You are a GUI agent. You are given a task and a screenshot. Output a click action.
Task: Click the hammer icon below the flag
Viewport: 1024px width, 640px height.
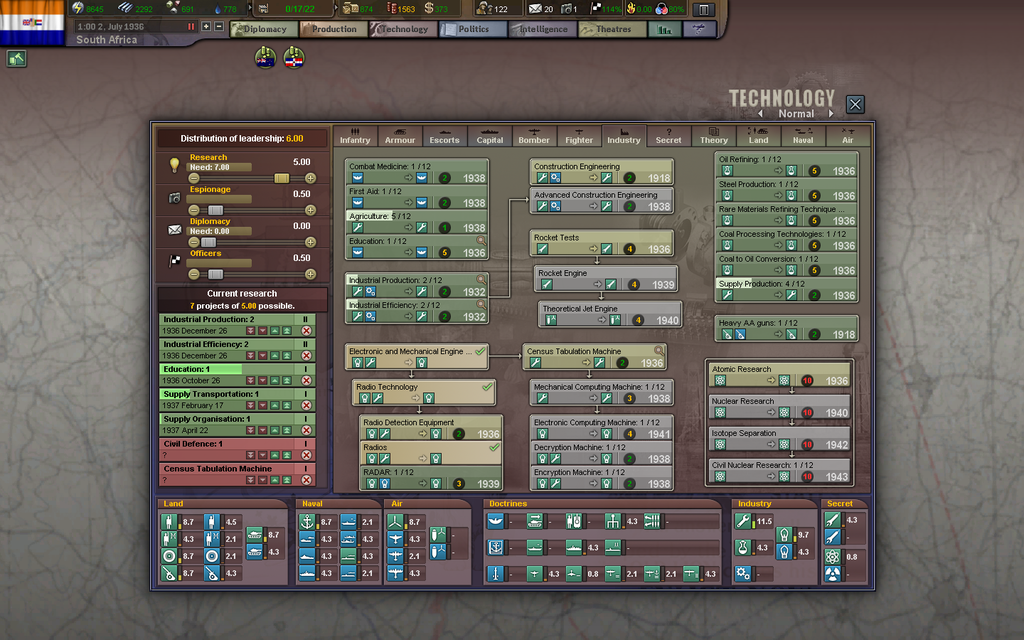16,59
